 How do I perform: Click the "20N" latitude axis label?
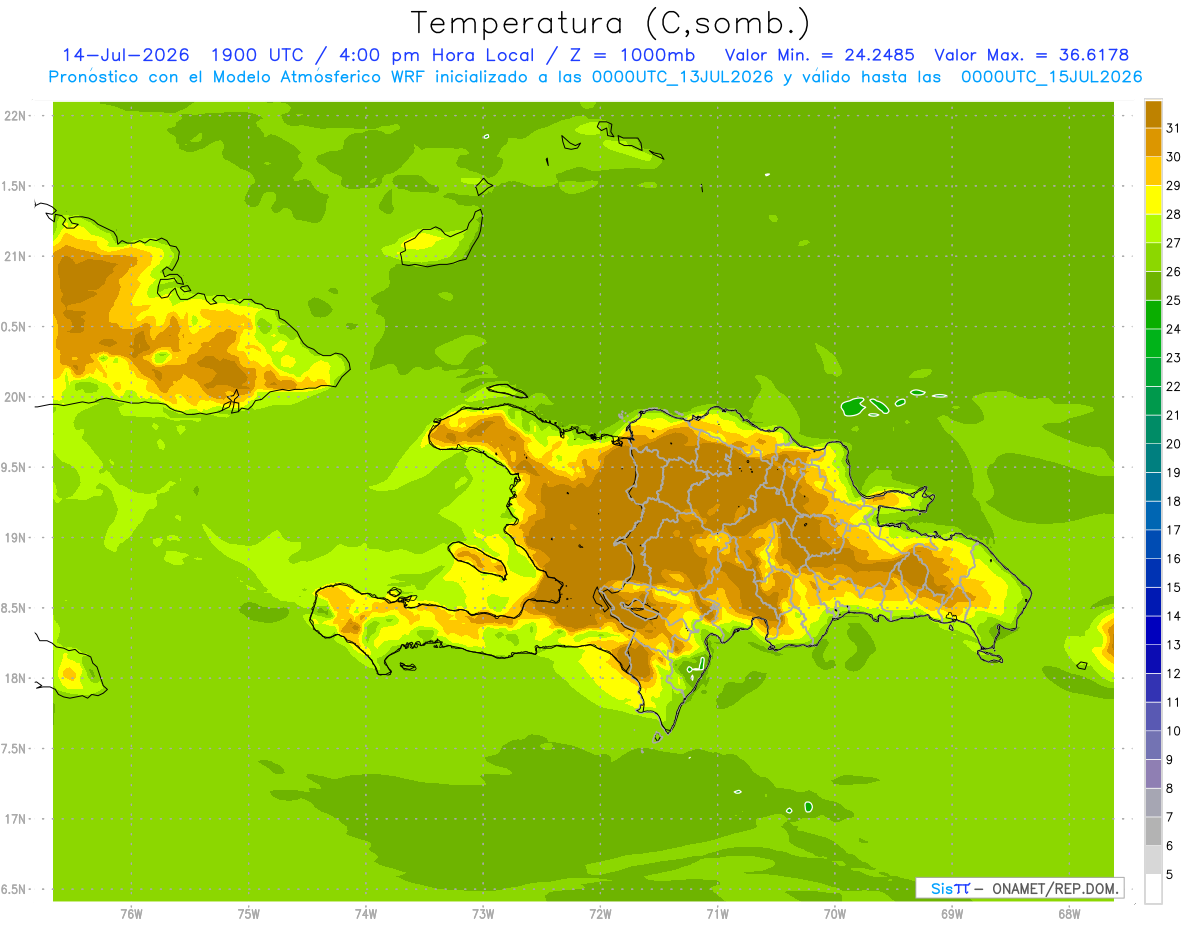click(x=16, y=397)
